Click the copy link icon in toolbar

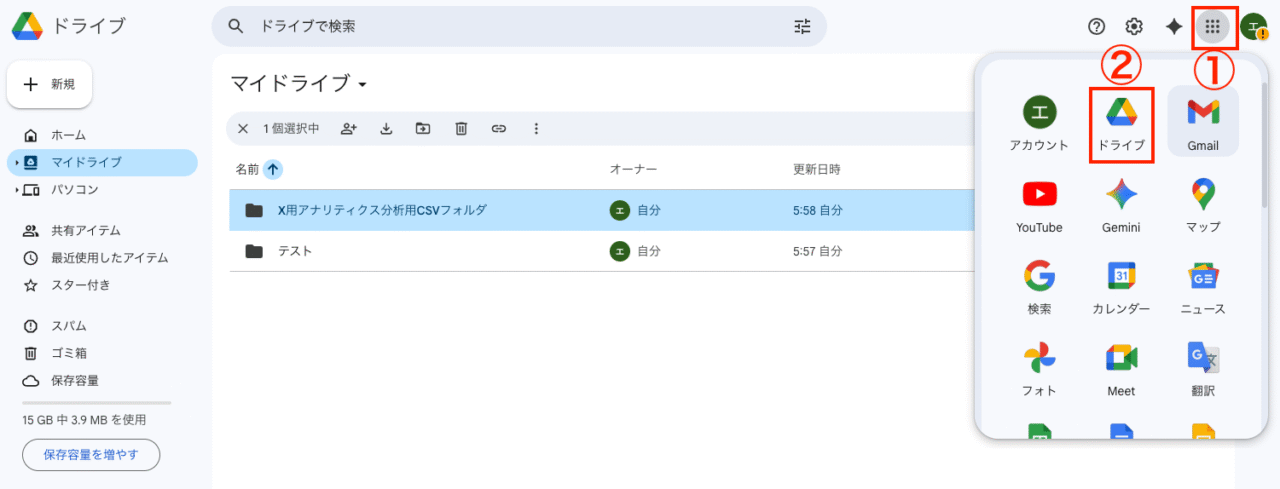pyautogui.click(x=498, y=129)
